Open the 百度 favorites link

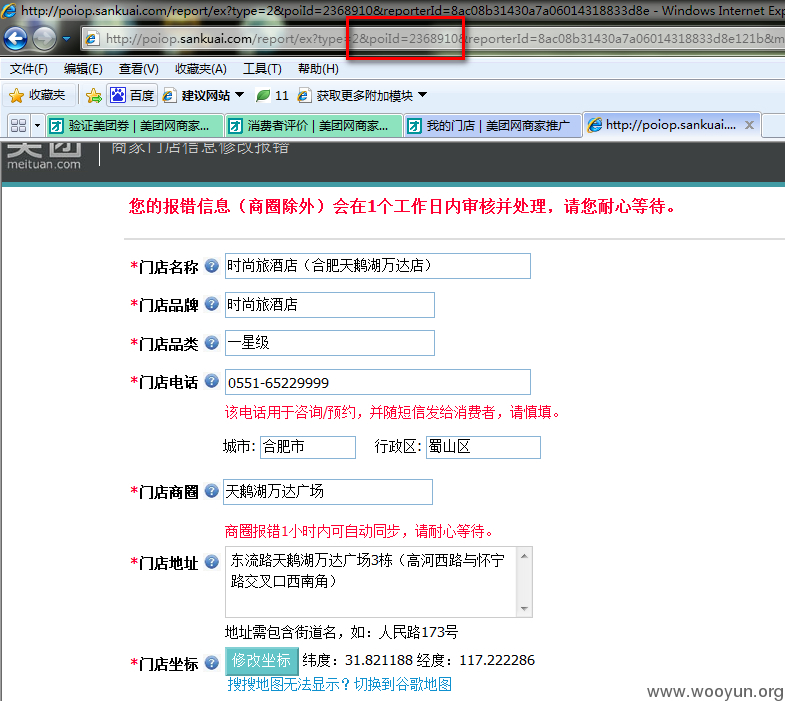click(132, 95)
